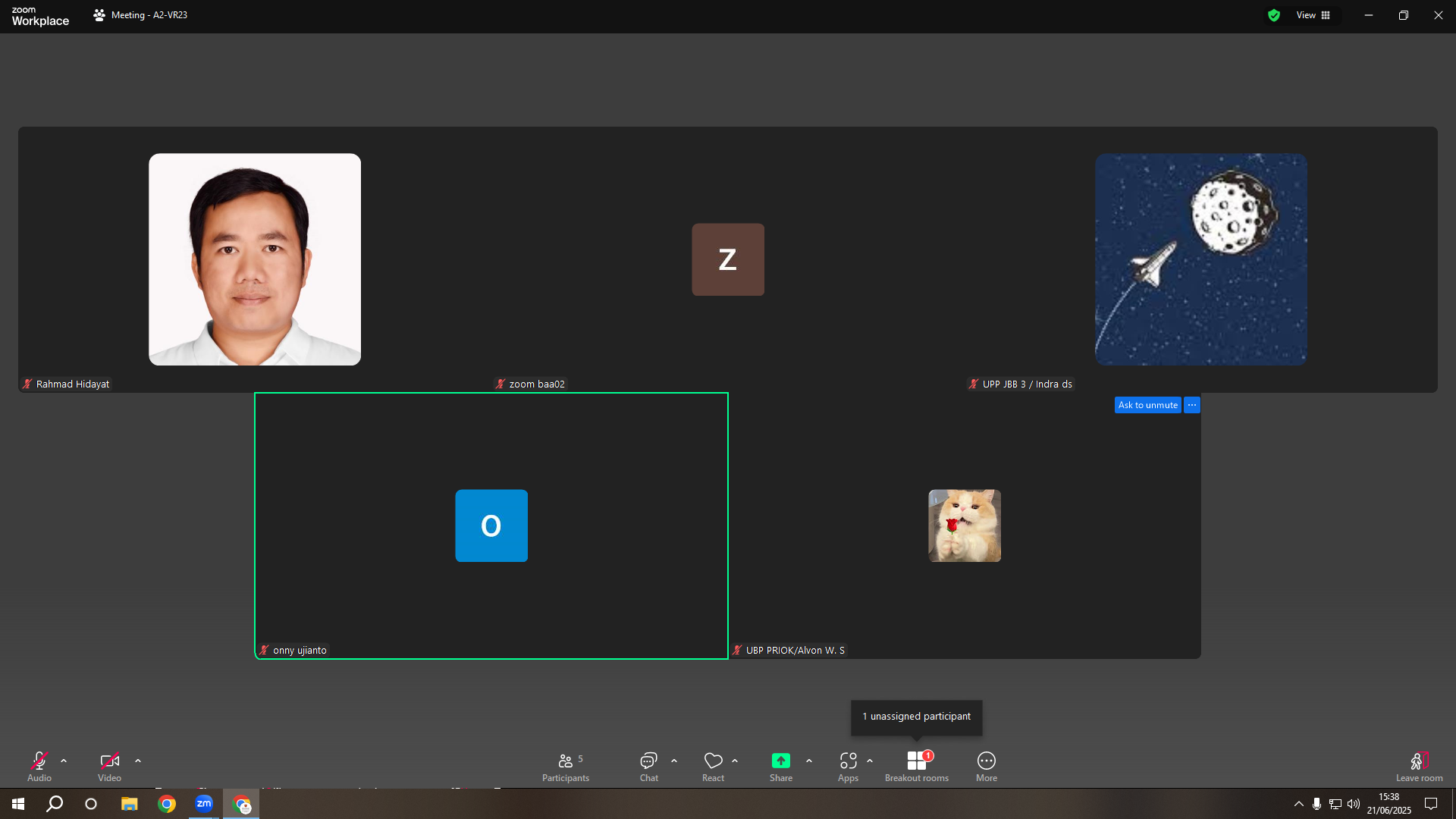Check the green encryption shield icon
The image size is (1456, 819).
pyautogui.click(x=1274, y=15)
